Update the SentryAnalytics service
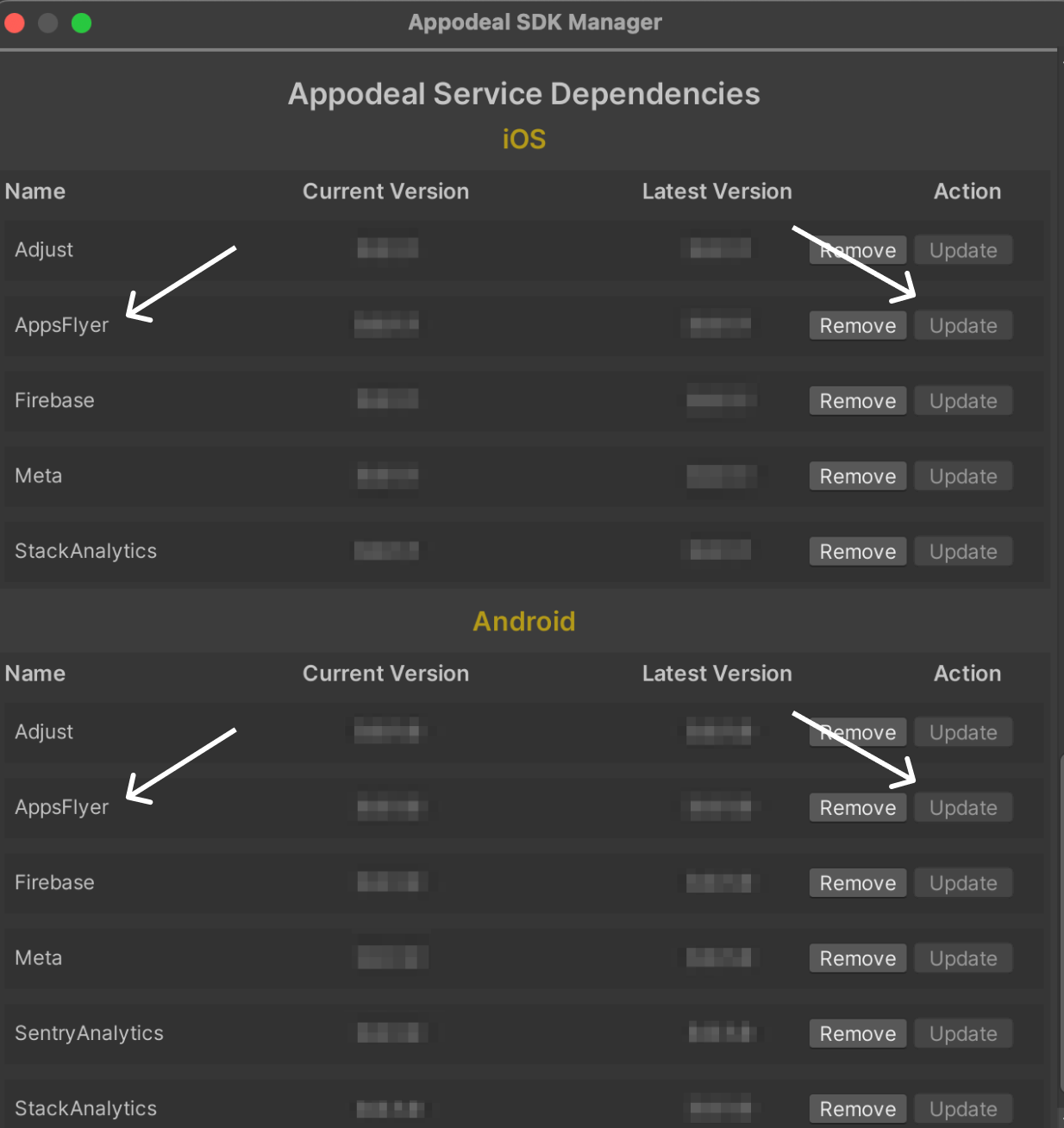Screen dimensions: 1064x1128 [x=963, y=1034]
